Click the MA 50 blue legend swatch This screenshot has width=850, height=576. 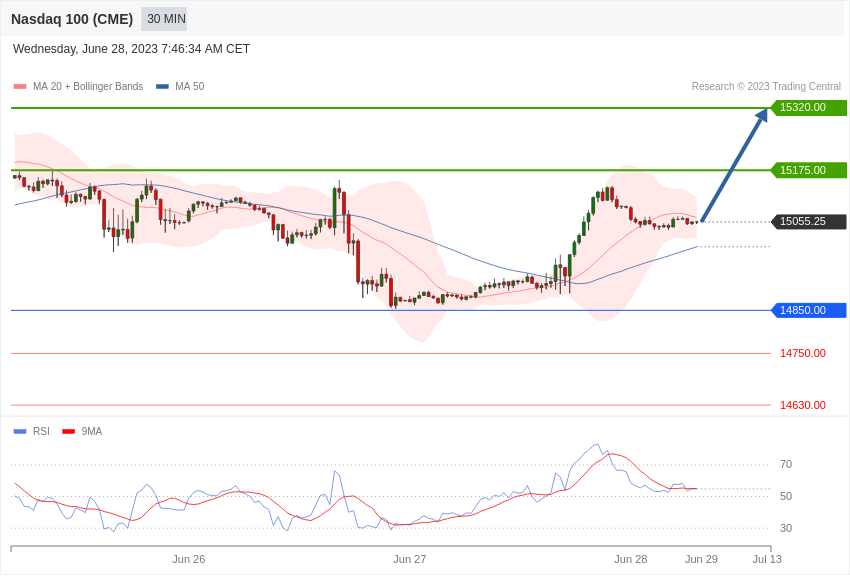(x=162, y=86)
